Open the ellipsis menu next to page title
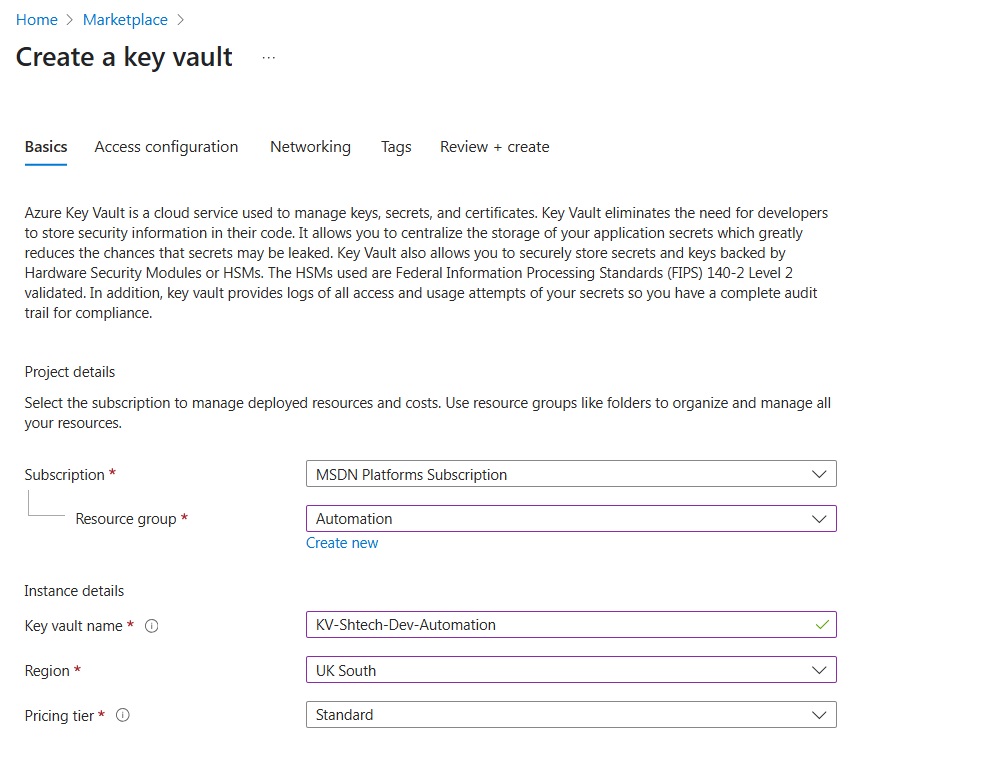The height and width of the screenshot is (760, 1003). click(268, 58)
